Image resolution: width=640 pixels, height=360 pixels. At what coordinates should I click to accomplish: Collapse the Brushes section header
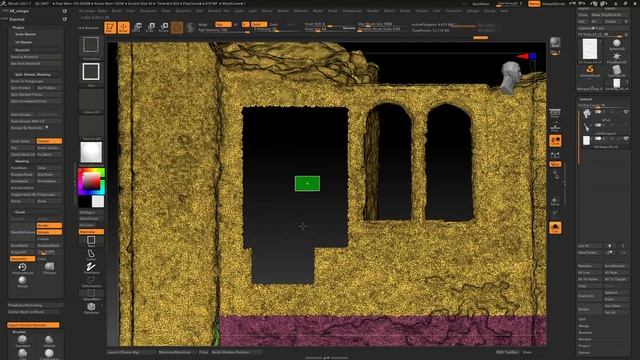point(19,332)
